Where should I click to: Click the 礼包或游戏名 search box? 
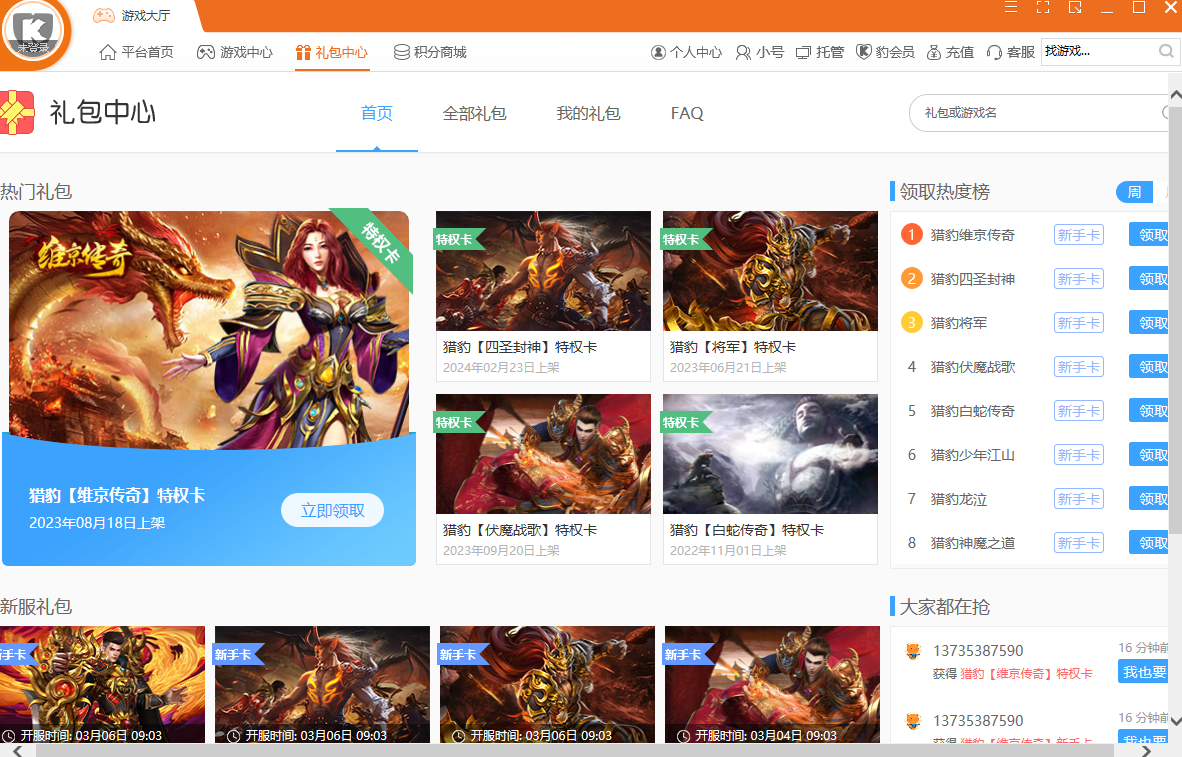(x=1040, y=112)
